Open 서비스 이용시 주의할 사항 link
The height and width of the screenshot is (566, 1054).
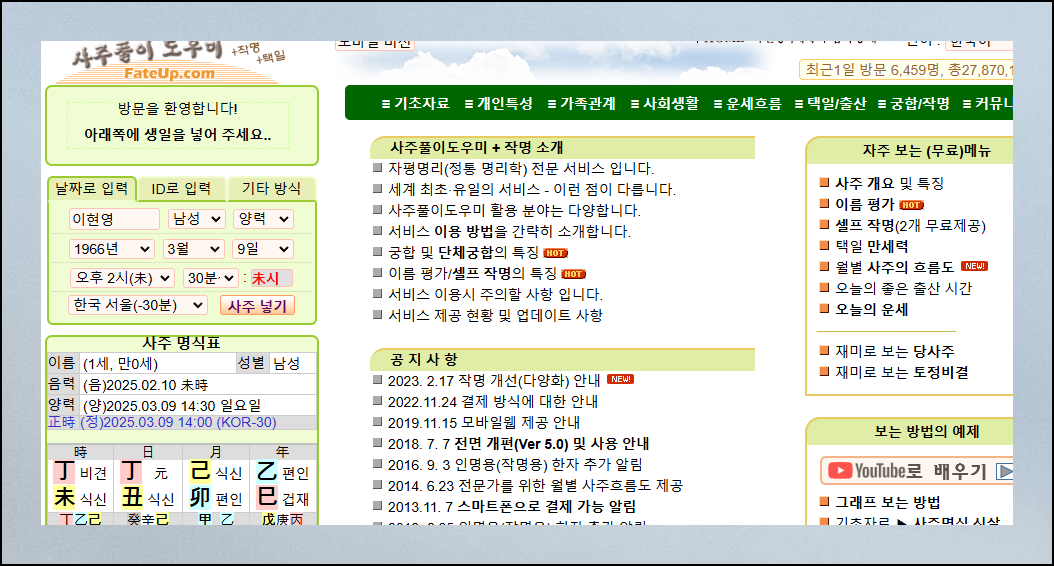(495, 294)
